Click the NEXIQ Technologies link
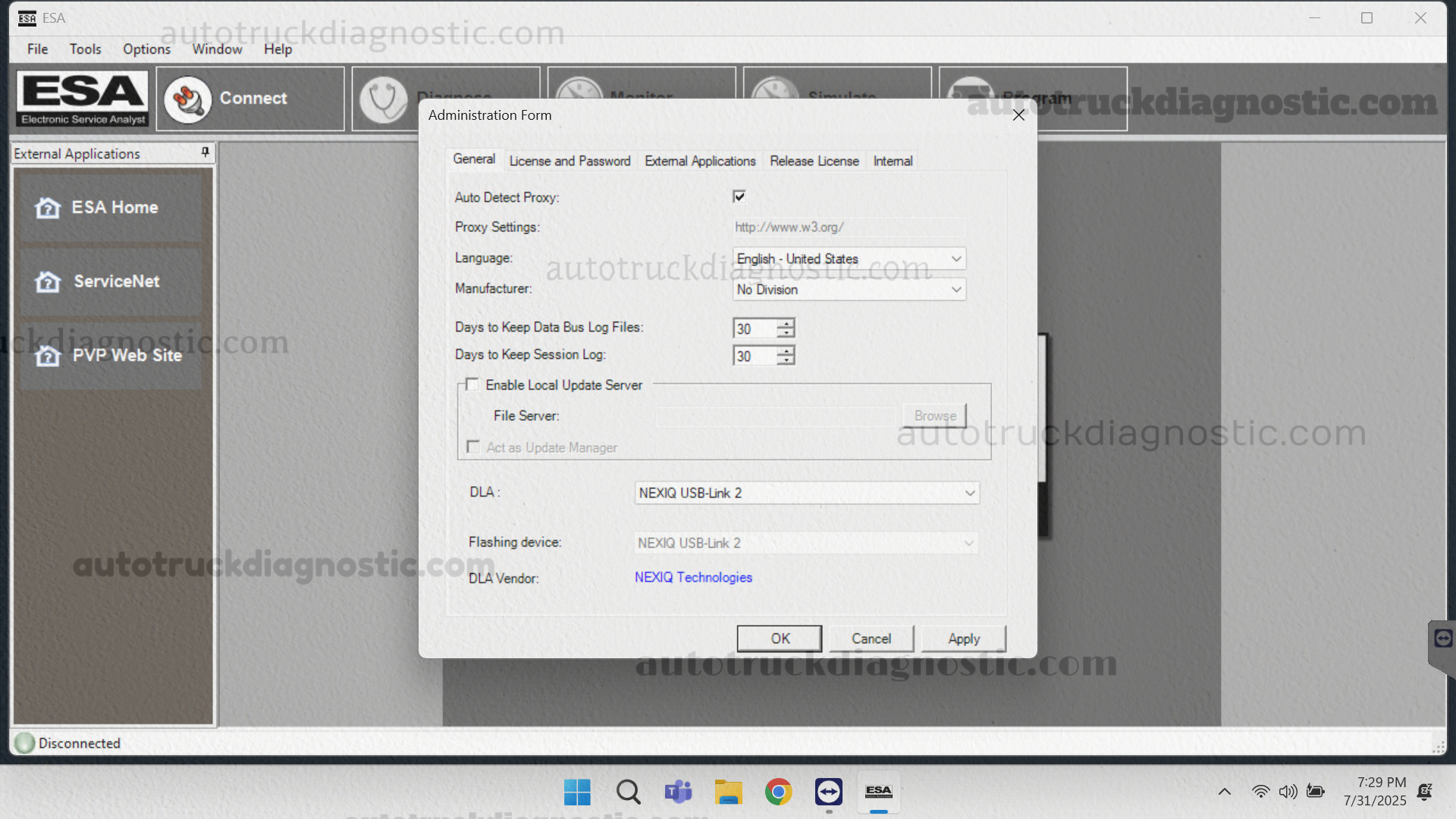This screenshot has height=819, width=1456. coord(693,577)
